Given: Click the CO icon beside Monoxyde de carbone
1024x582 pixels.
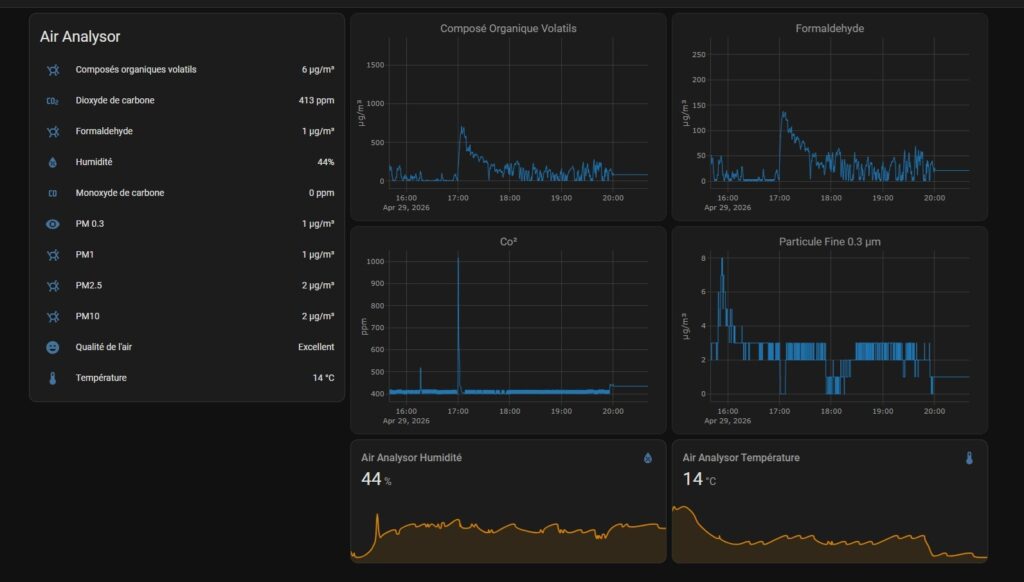Looking at the screenshot, I should [53, 193].
